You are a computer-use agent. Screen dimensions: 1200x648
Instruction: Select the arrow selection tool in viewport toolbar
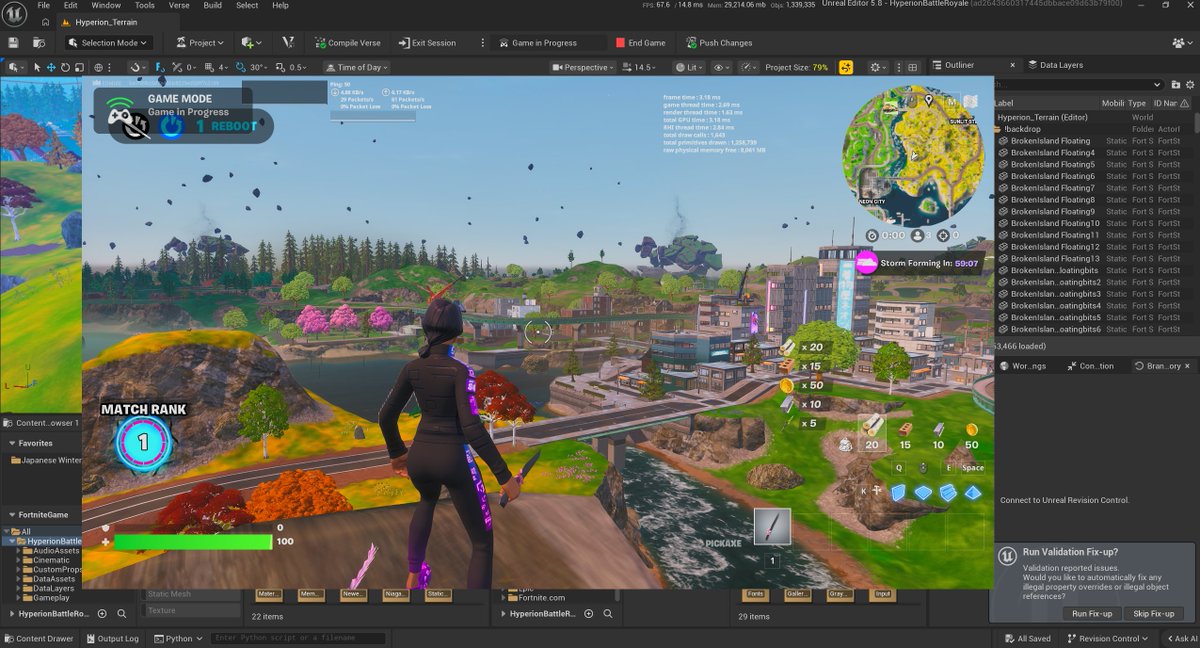click(x=38, y=67)
